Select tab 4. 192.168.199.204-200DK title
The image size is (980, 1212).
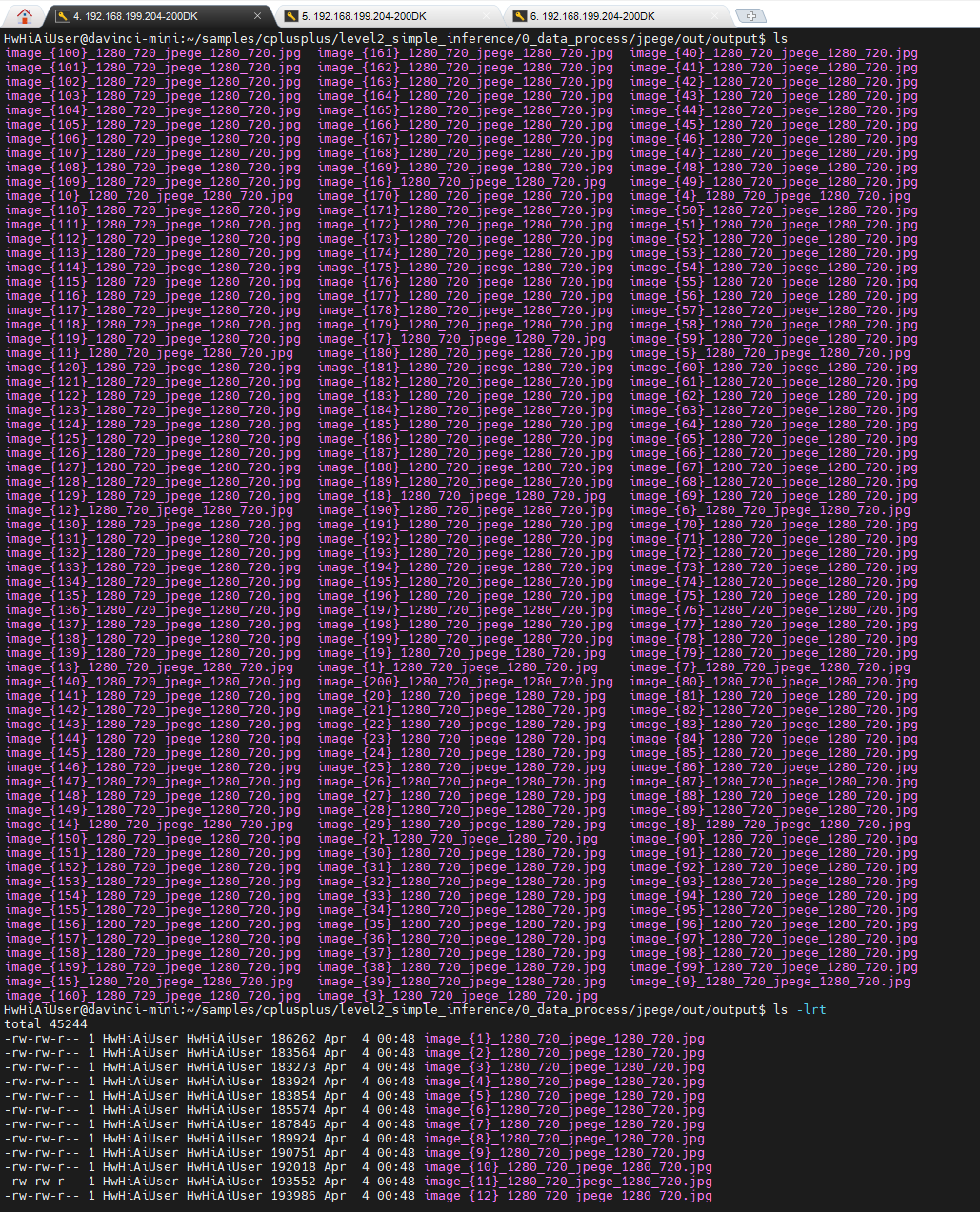135,16
